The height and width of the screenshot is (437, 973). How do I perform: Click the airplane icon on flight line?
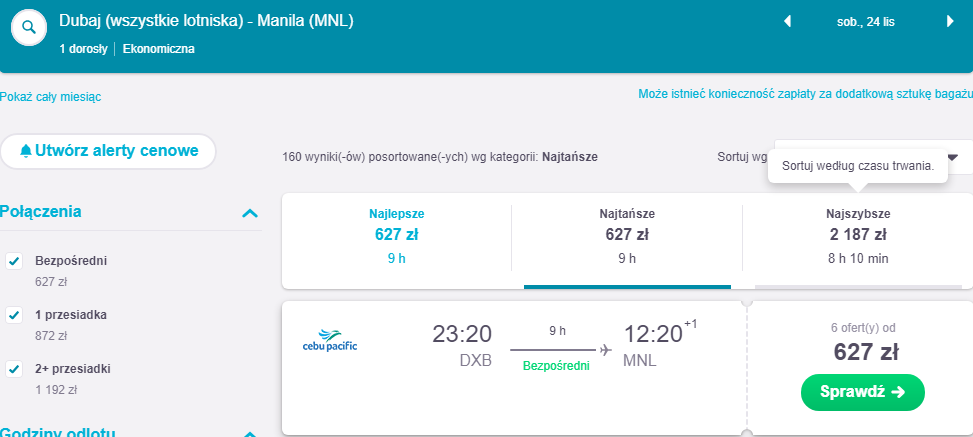point(605,349)
